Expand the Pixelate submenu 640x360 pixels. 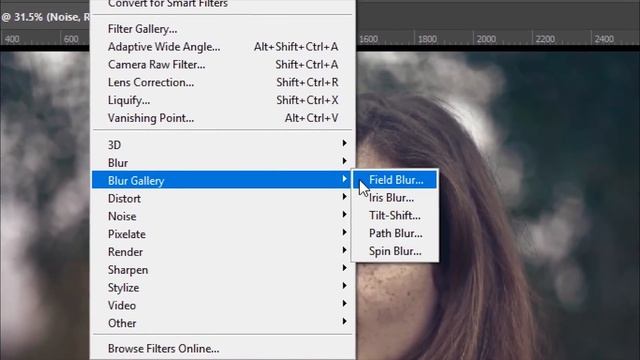coord(222,234)
